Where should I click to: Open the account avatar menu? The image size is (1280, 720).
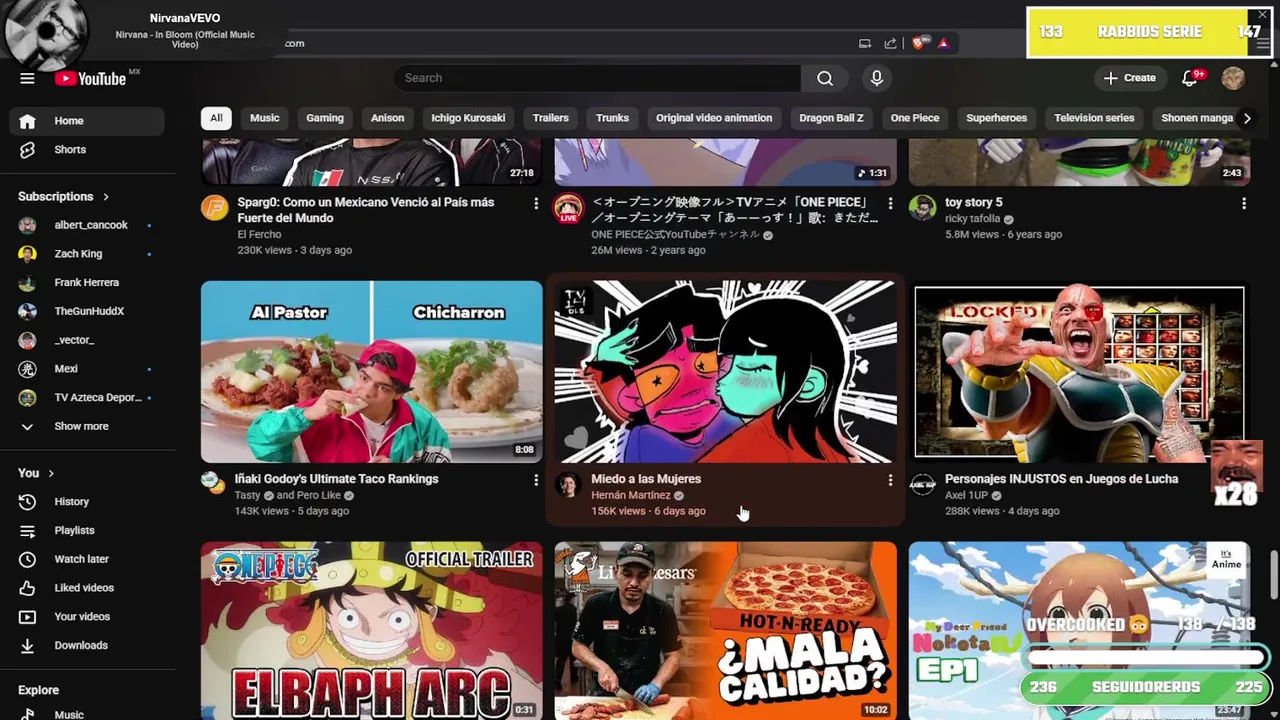point(1233,78)
